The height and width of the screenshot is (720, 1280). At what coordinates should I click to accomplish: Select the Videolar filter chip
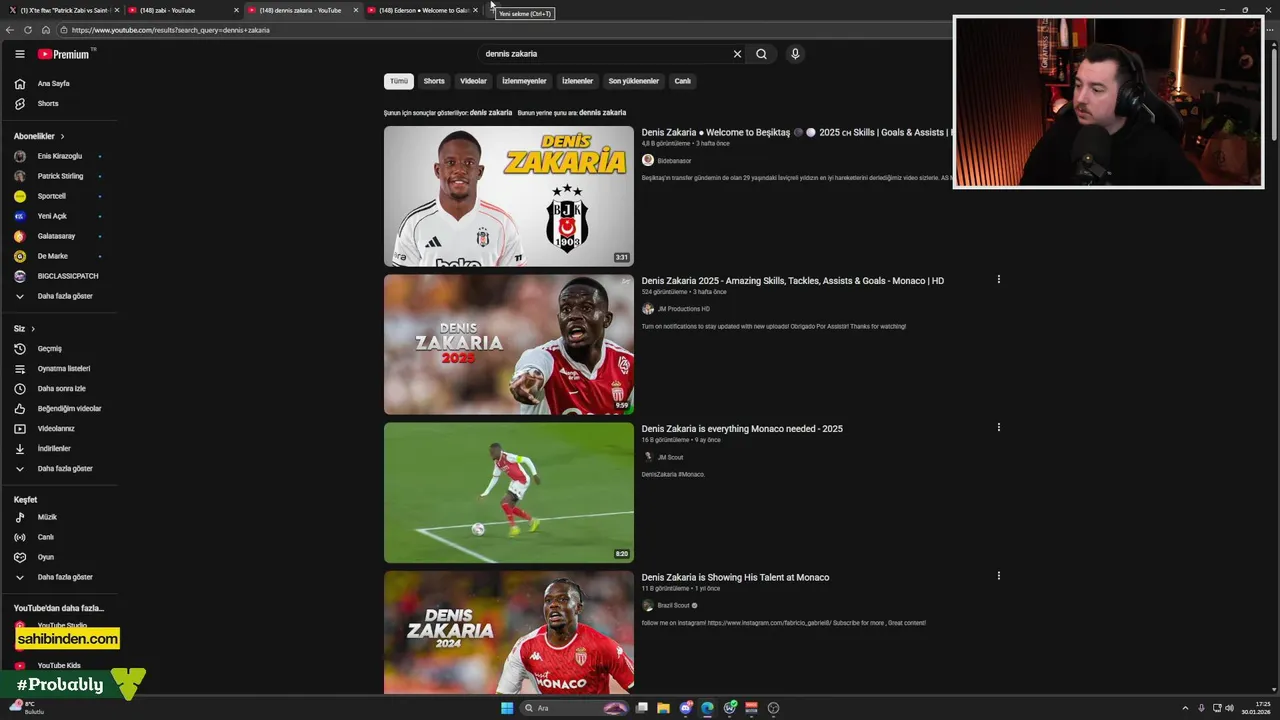tap(473, 81)
